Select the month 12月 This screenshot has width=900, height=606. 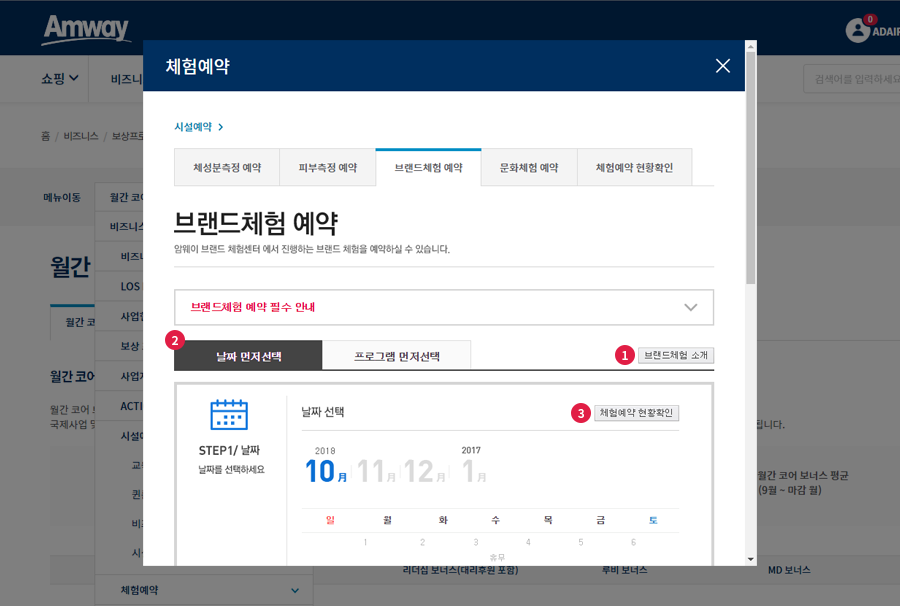(x=425, y=471)
